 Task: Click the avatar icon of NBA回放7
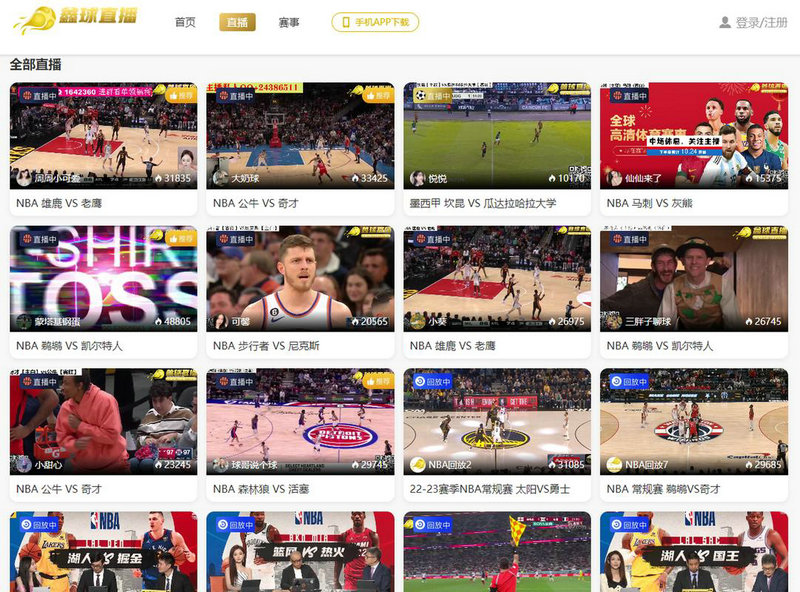[x=614, y=465]
